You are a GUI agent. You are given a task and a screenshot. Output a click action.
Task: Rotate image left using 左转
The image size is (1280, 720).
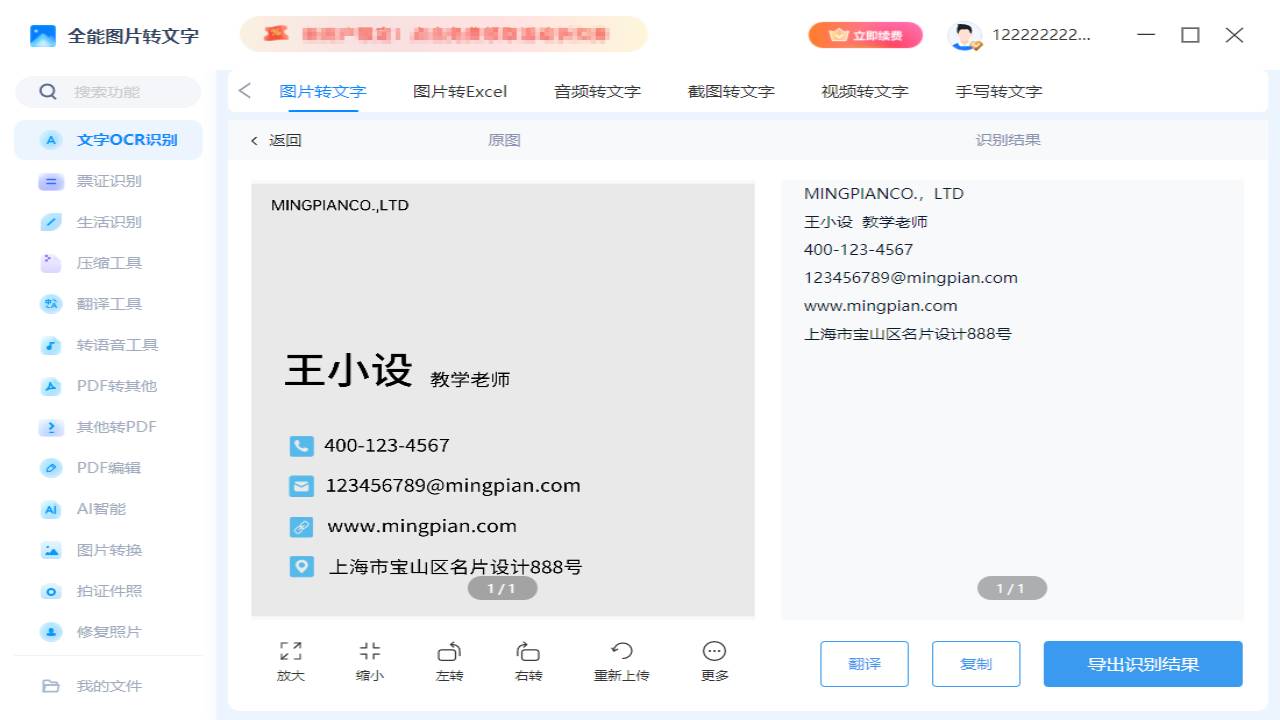point(449,661)
